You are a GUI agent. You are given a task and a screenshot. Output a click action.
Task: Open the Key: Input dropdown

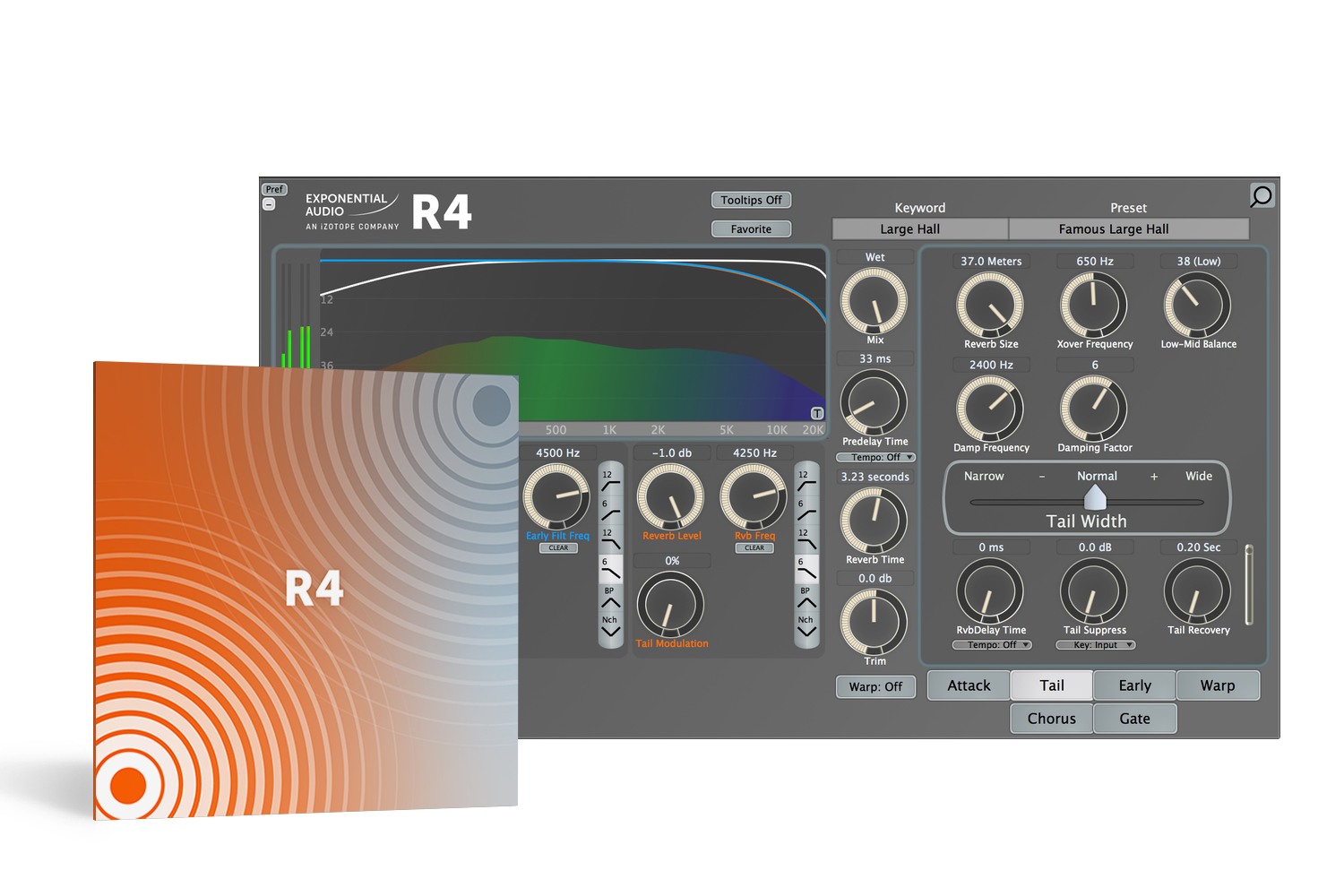click(x=1095, y=644)
